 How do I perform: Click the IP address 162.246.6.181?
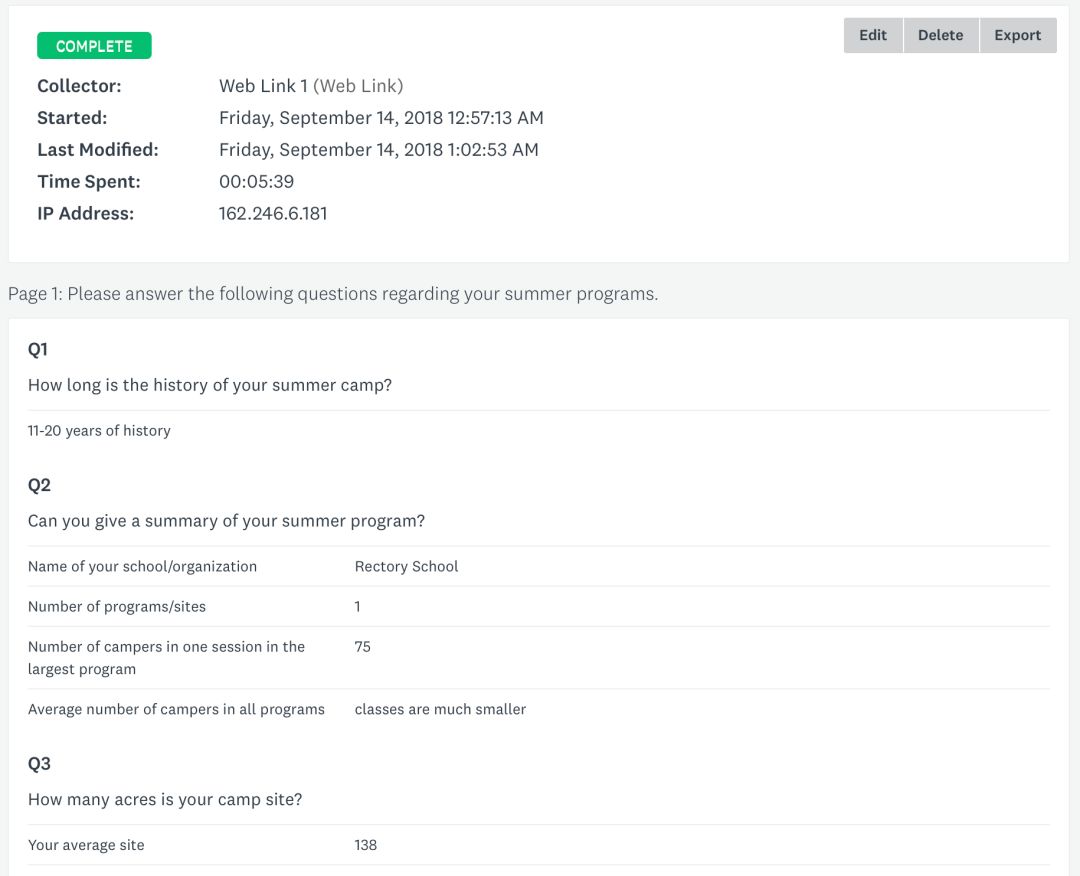pyautogui.click(x=273, y=214)
